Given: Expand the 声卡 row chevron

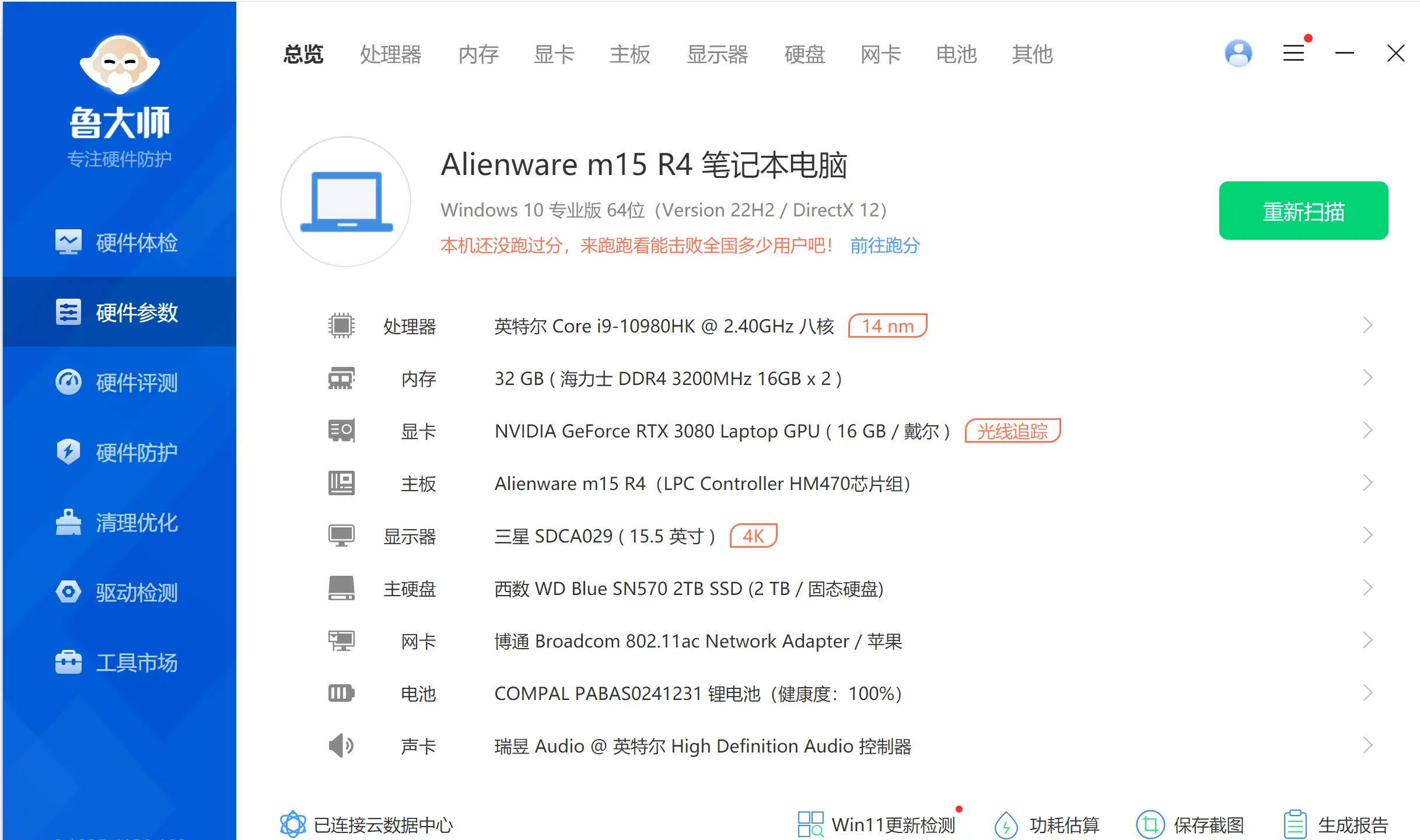Looking at the screenshot, I should (x=1367, y=745).
